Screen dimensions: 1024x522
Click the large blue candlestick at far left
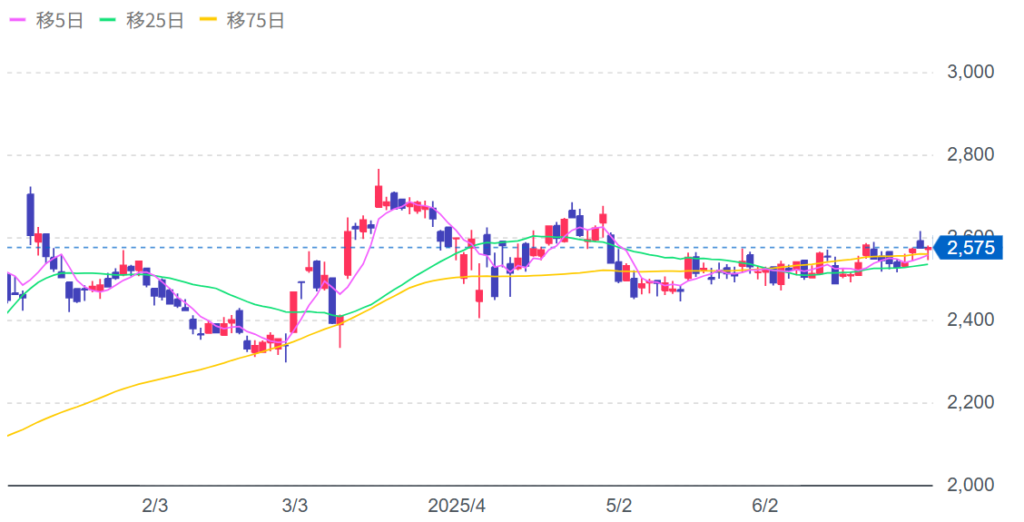[x=30, y=214]
